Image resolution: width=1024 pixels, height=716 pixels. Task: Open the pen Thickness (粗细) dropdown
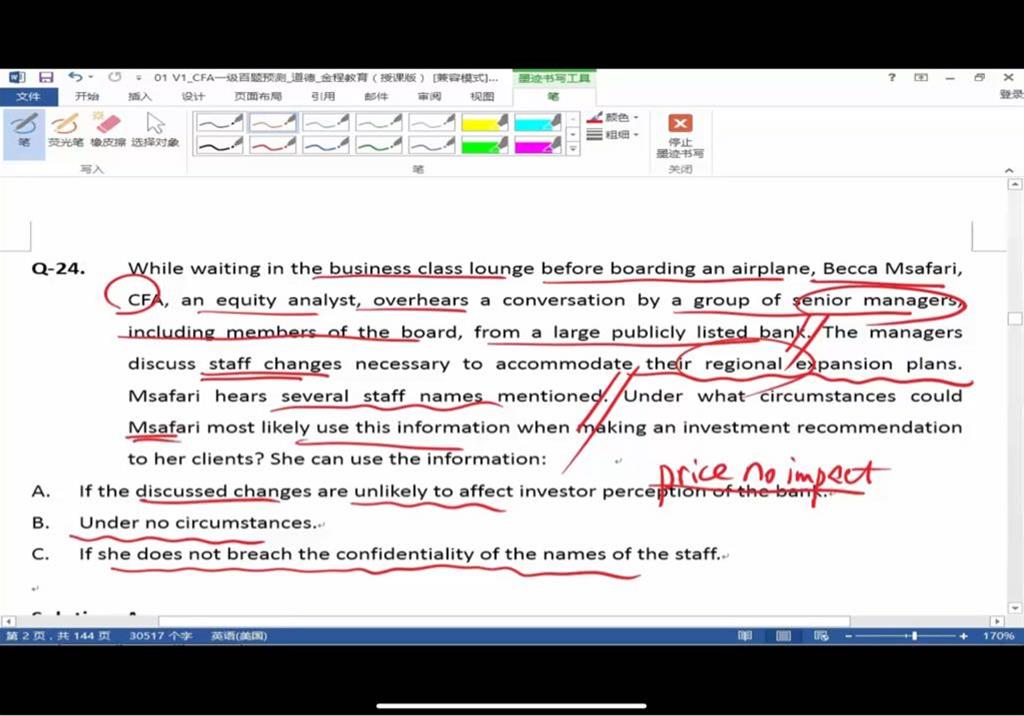click(x=613, y=135)
